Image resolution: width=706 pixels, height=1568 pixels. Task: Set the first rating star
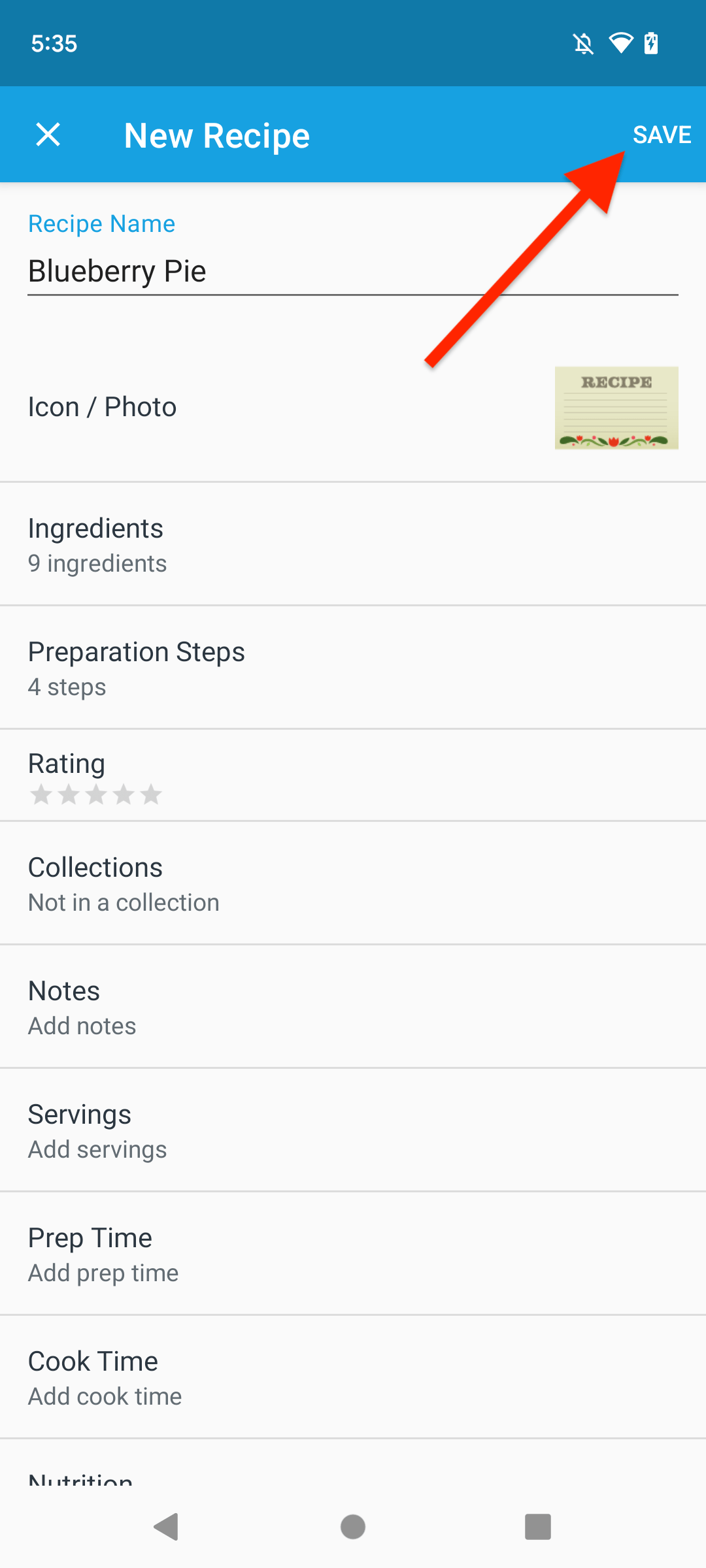click(41, 794)
